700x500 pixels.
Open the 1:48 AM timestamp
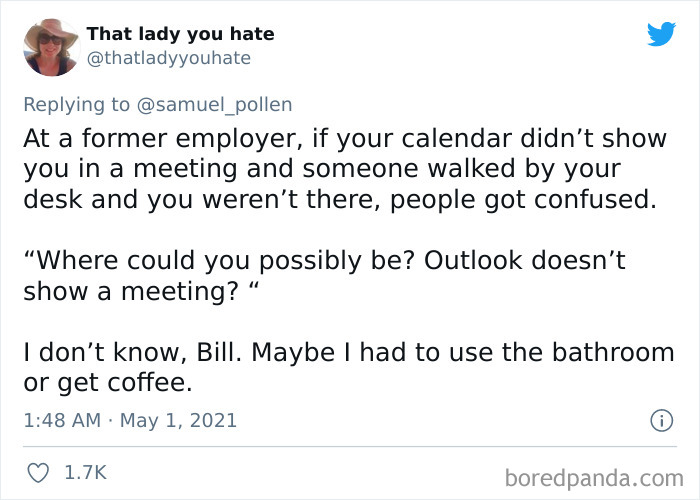62,421
